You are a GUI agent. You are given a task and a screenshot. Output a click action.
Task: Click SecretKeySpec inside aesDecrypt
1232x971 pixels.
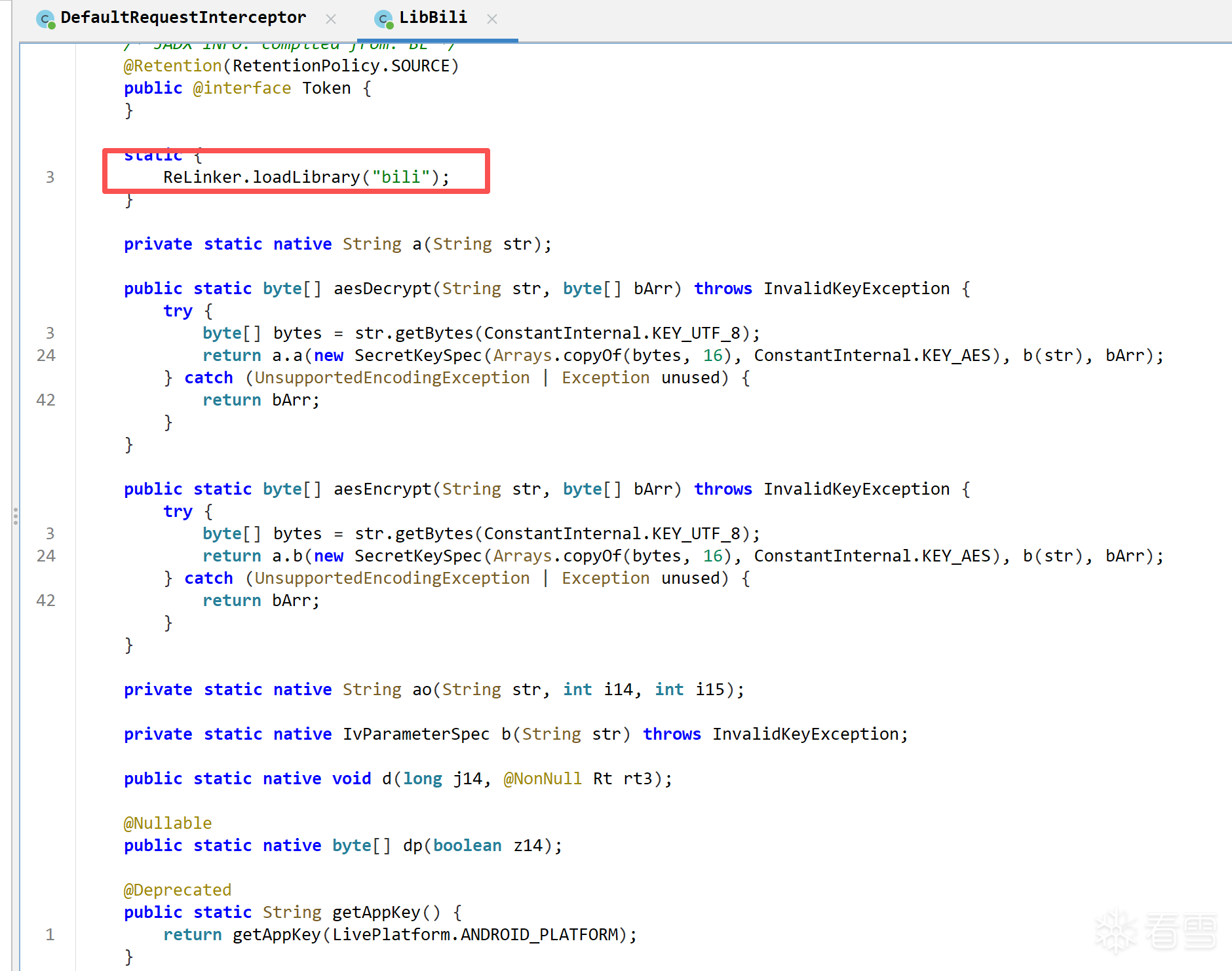[418, 356]
